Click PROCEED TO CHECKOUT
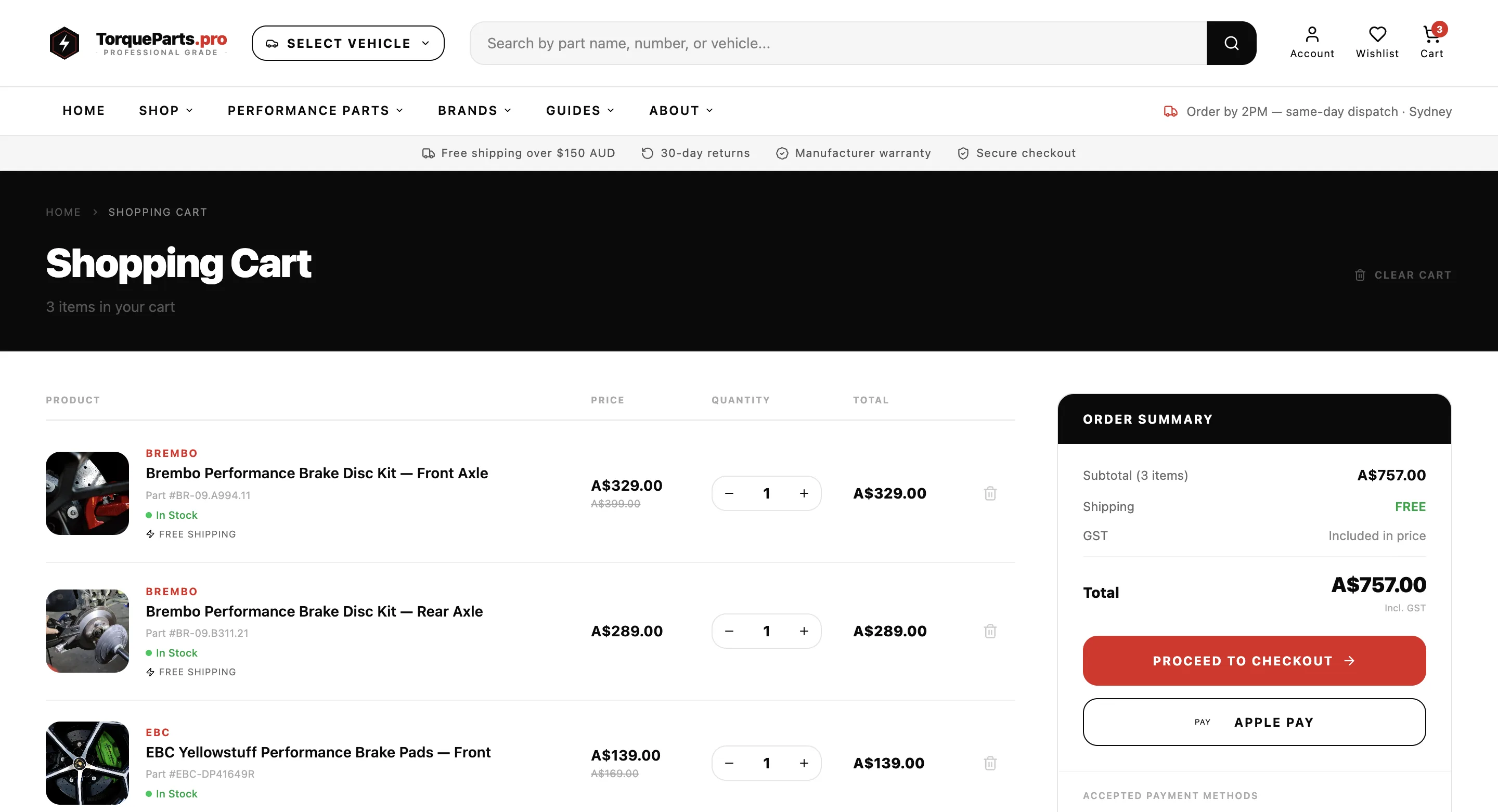This screenshot has width=1498, height=812. click(1254, 660)
